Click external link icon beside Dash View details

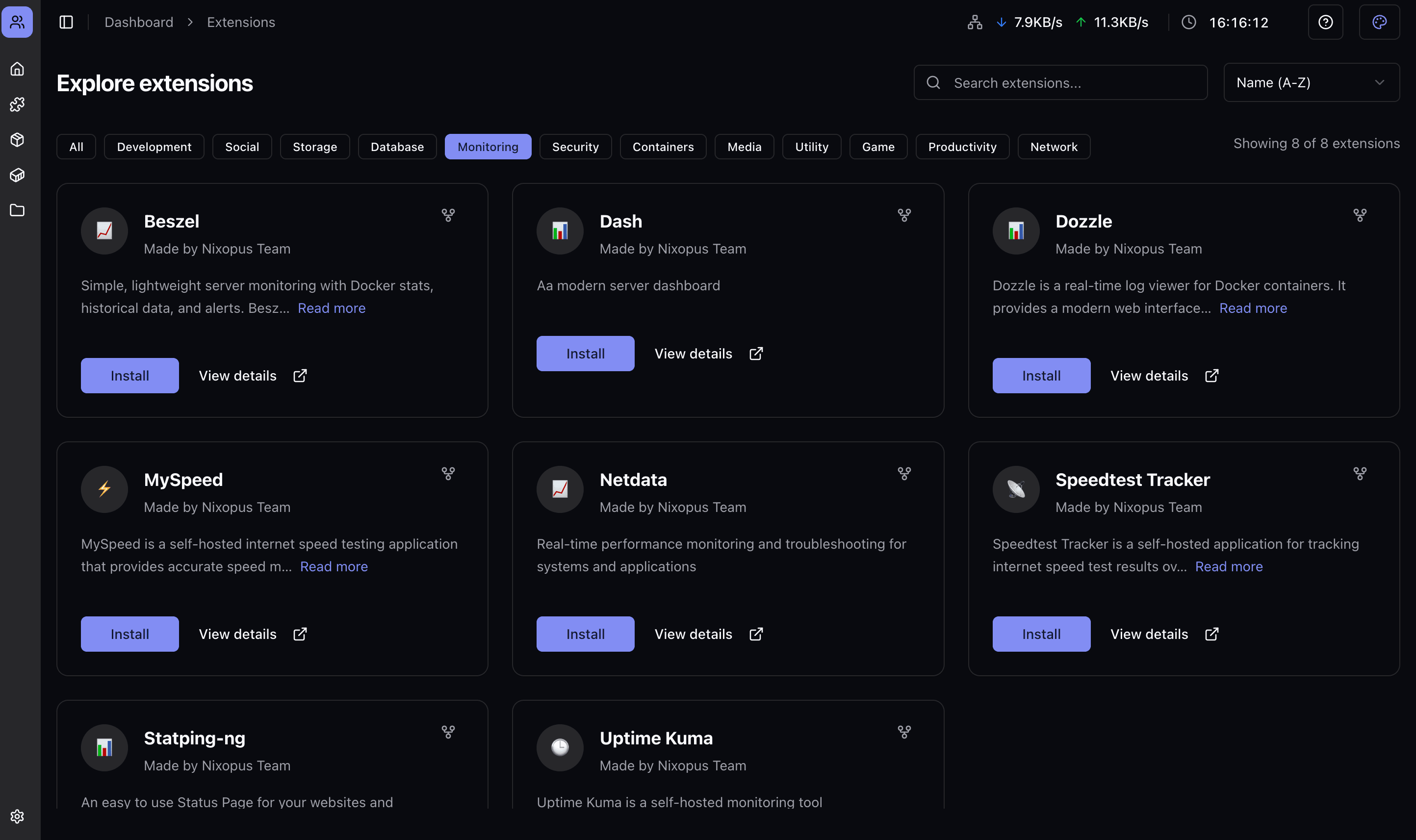tap(756, 354)
